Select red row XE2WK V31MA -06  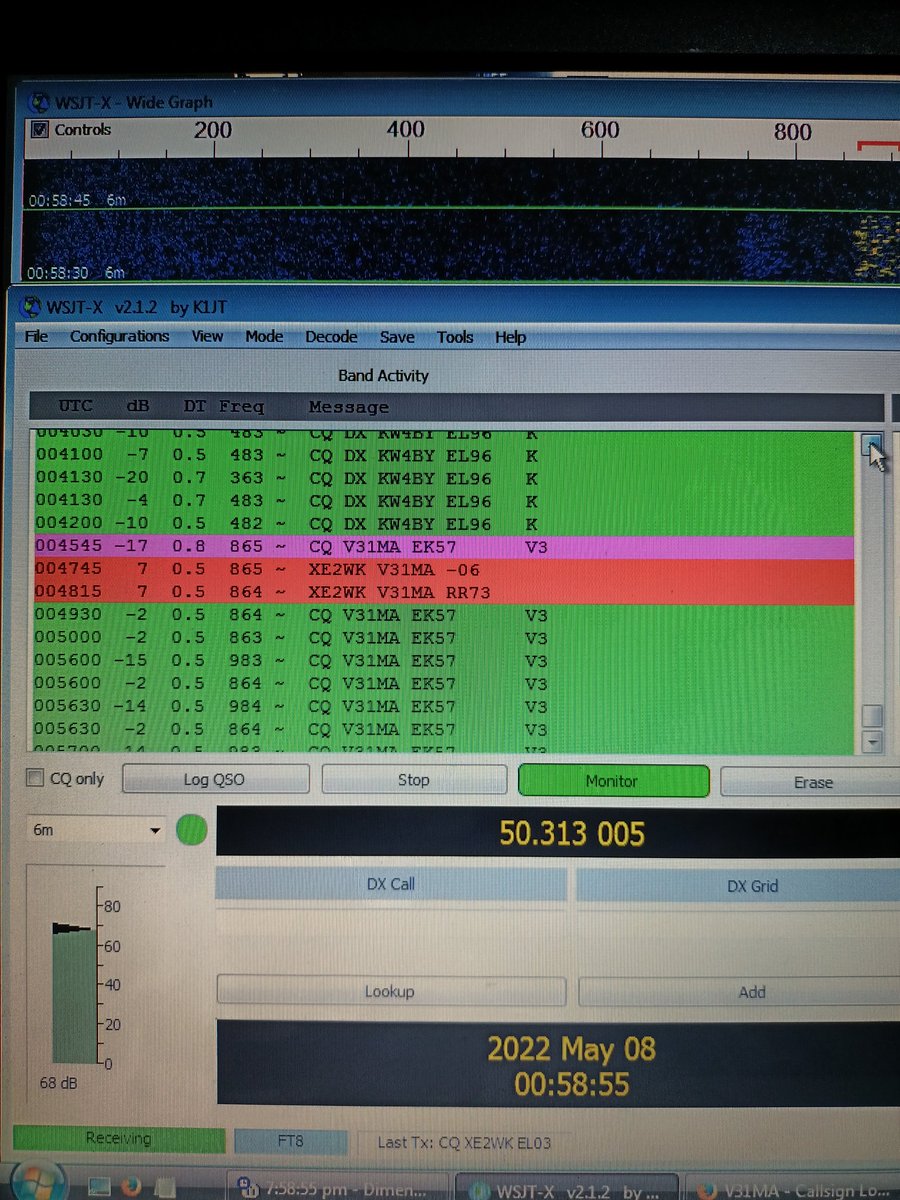pos(442,570)
